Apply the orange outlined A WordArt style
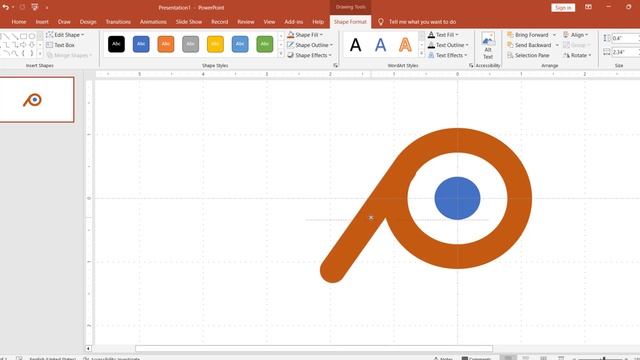 (x=405, y=44)
